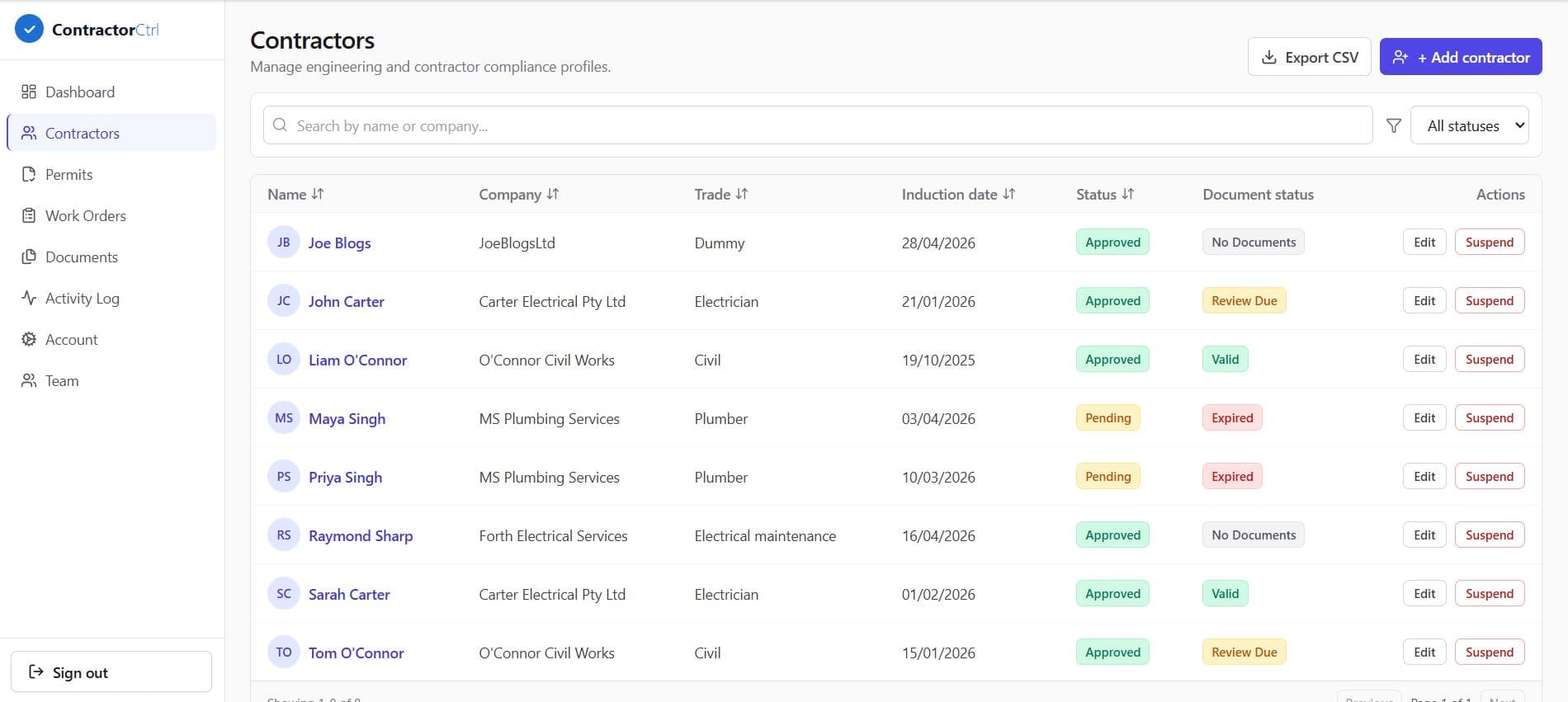1568x702 pixels.
Task: Edit the Joe Blogs contractor row
Action: [1424, 243]
